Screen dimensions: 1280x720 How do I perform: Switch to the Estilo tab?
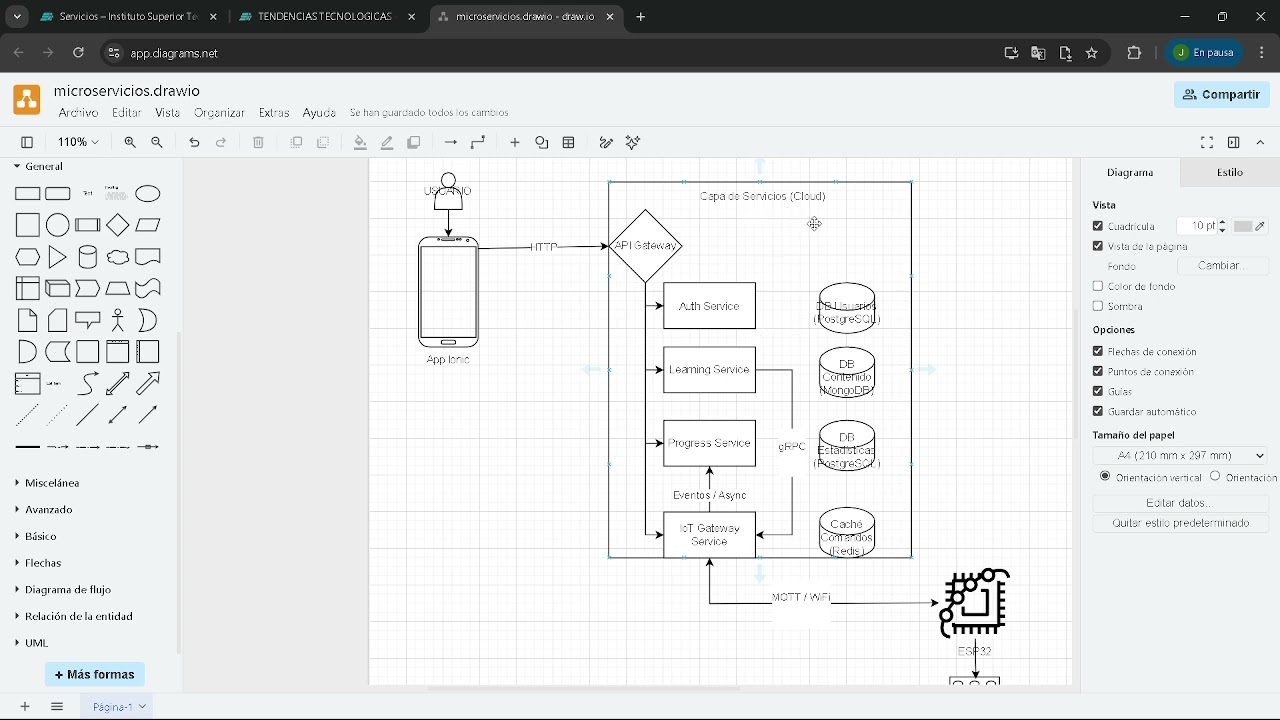(1230, 173)
